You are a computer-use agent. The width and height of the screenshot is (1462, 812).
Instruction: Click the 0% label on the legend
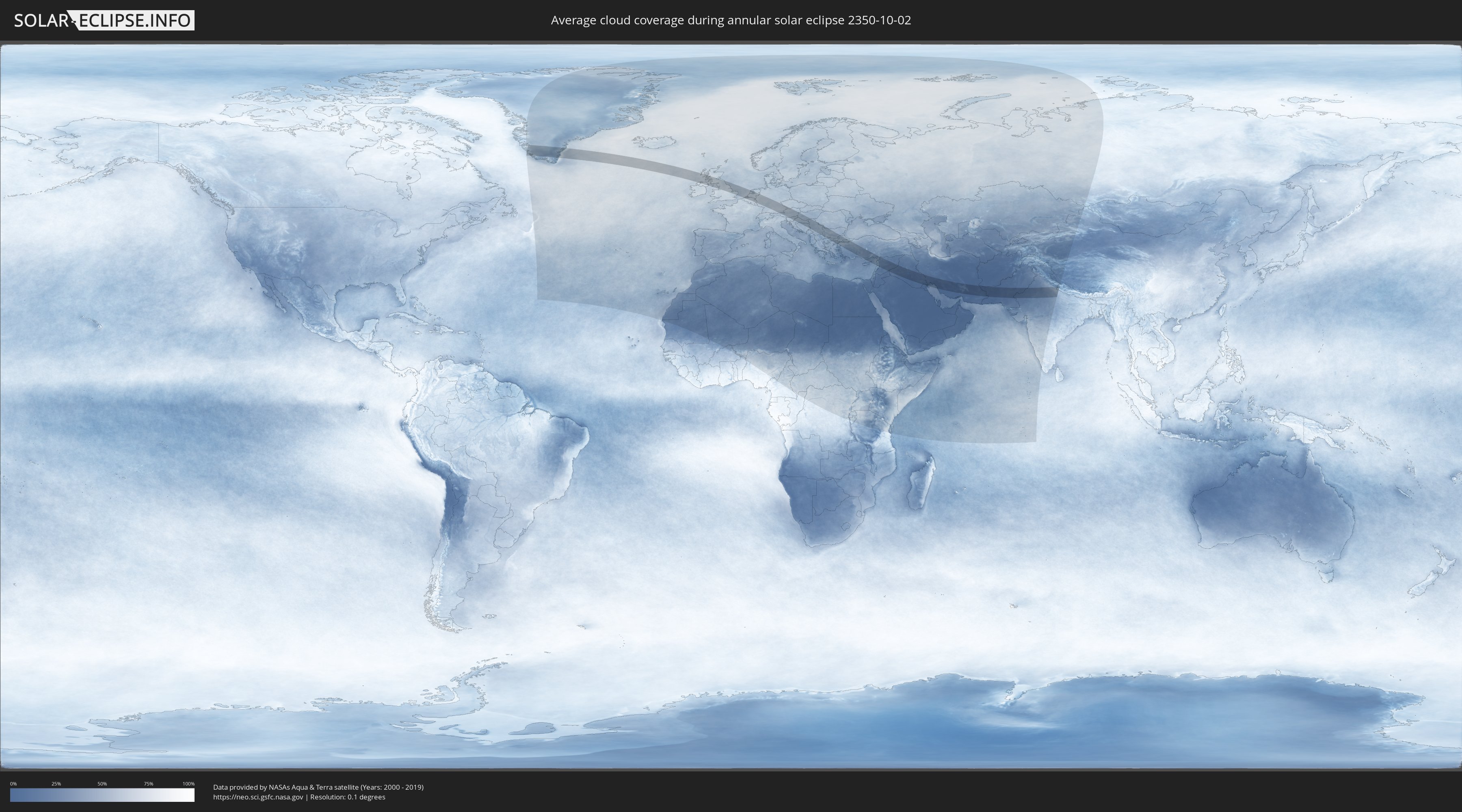click(x=13, y=784)
